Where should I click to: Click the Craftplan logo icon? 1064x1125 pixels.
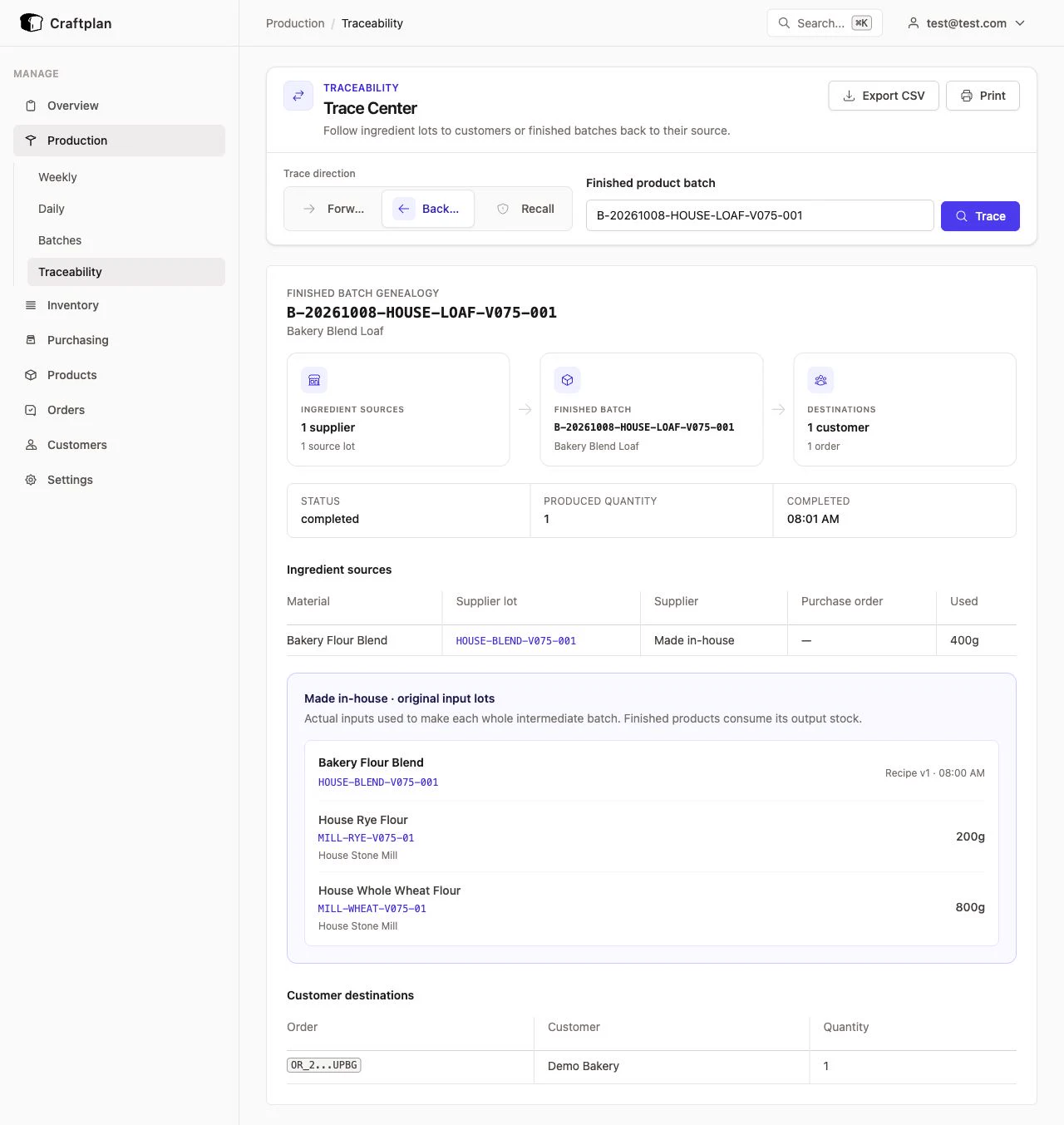click(31, 23)
